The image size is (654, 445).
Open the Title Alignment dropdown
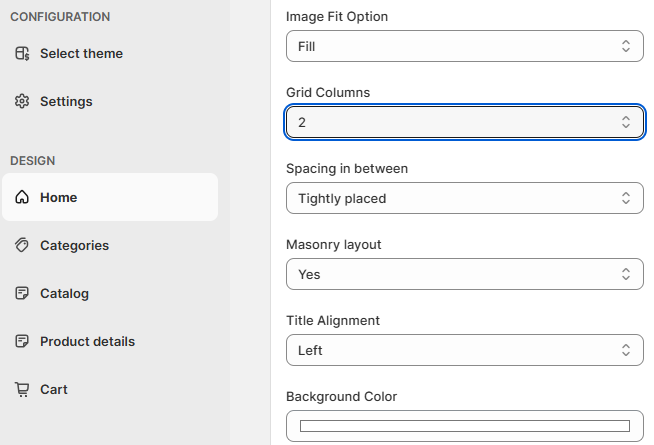pyautogui.click(x=465, y=350)
